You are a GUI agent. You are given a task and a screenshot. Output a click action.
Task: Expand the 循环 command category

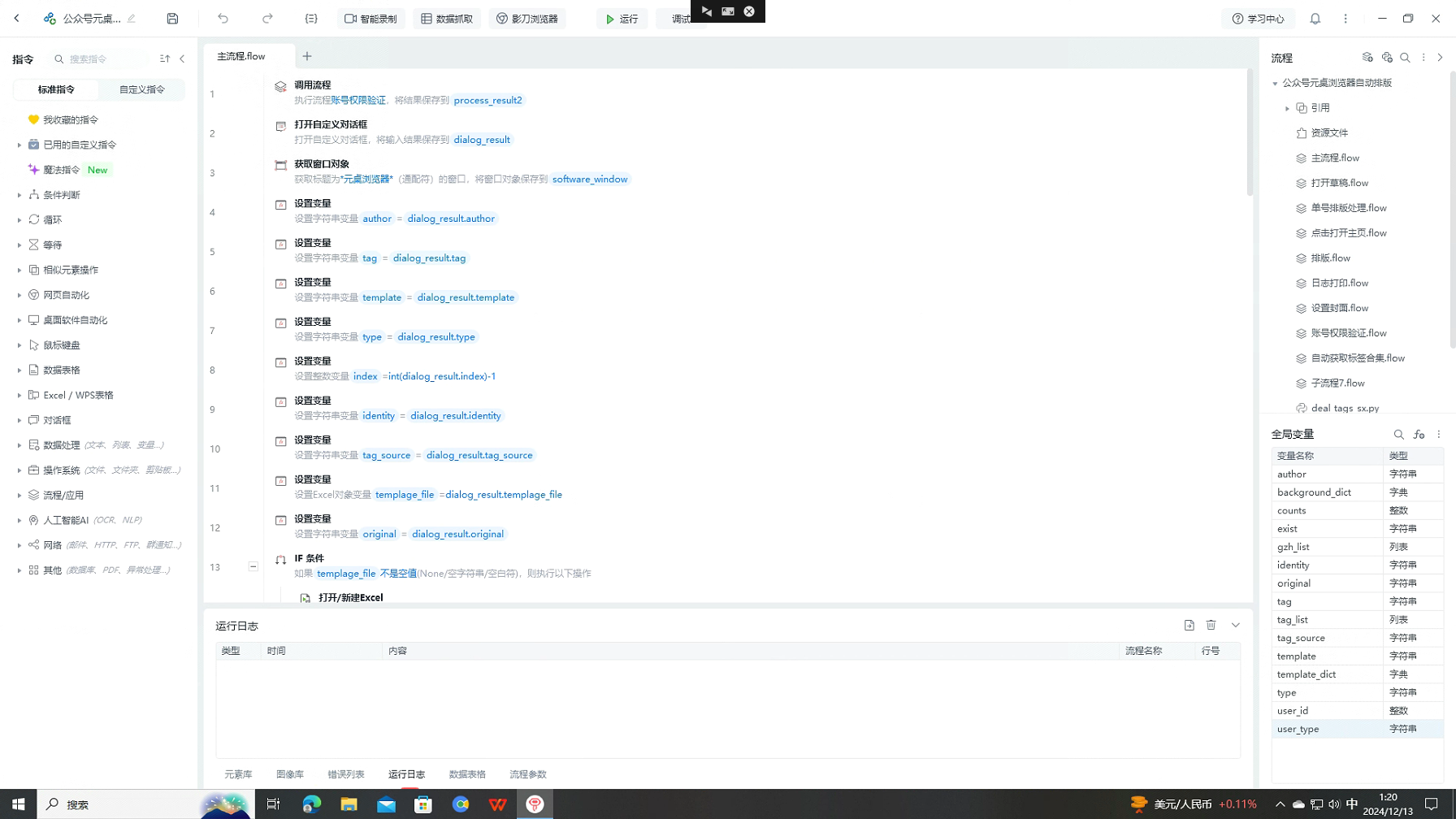point(19,220)
